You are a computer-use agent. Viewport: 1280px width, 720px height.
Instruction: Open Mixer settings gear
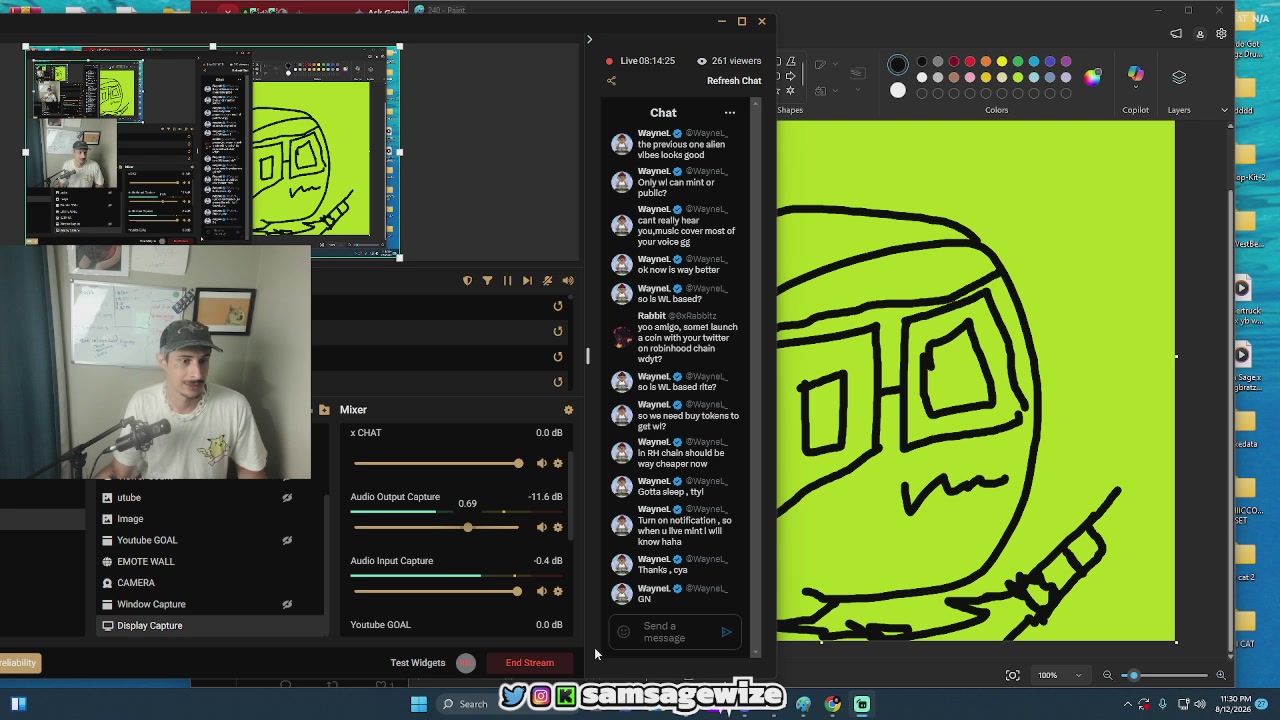(x=568, y=410)
